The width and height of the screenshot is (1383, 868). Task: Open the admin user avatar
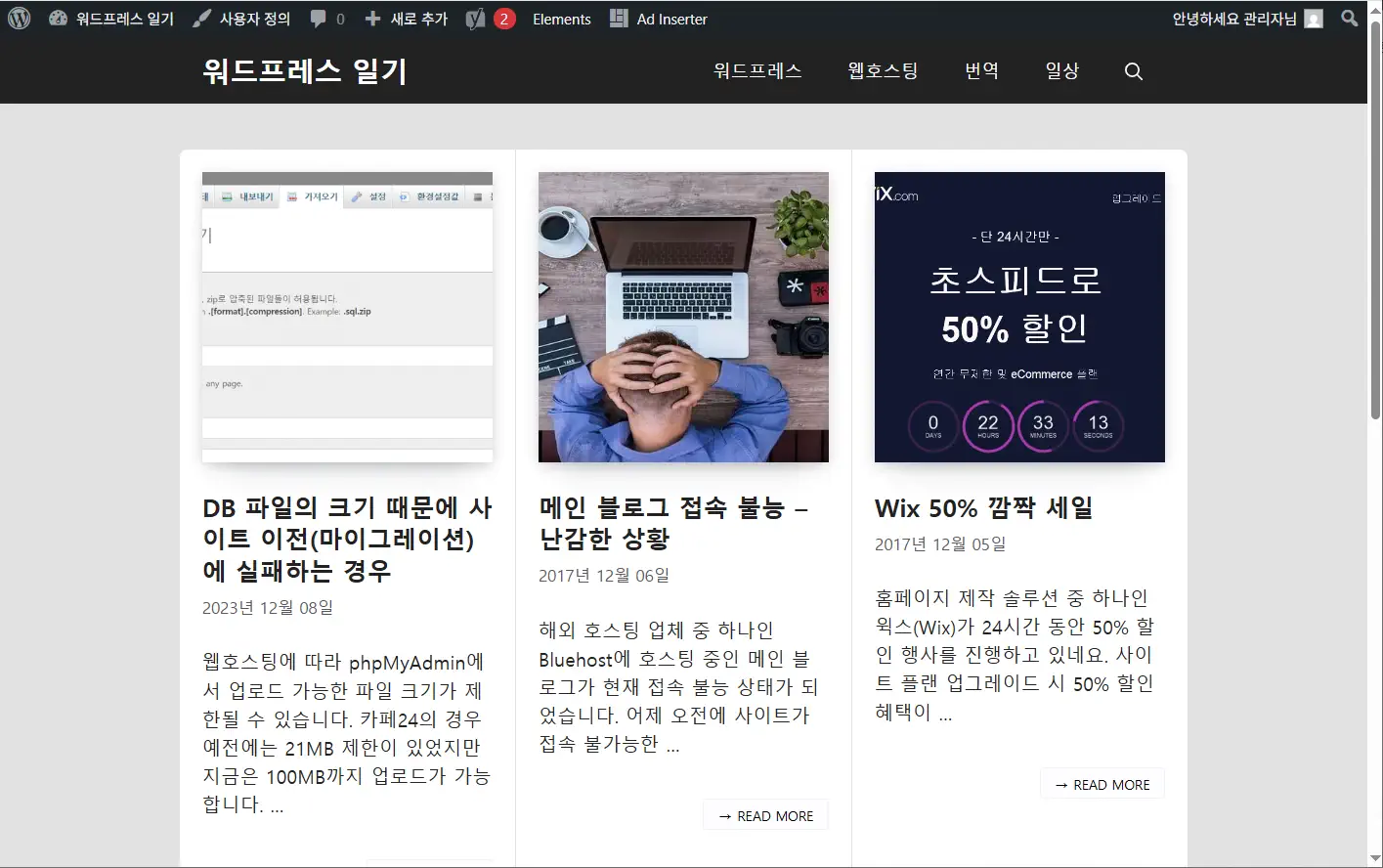[1315, 19]
